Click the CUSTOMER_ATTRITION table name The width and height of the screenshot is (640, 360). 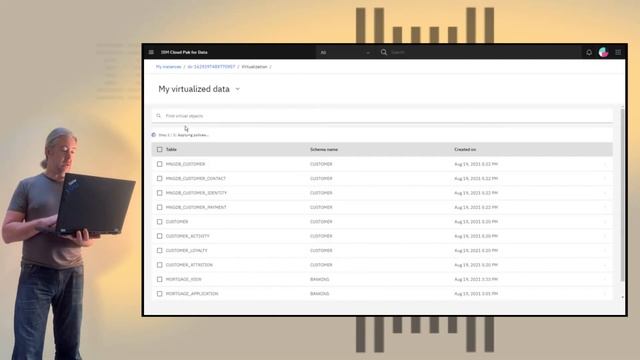click(x=189, y=265)
